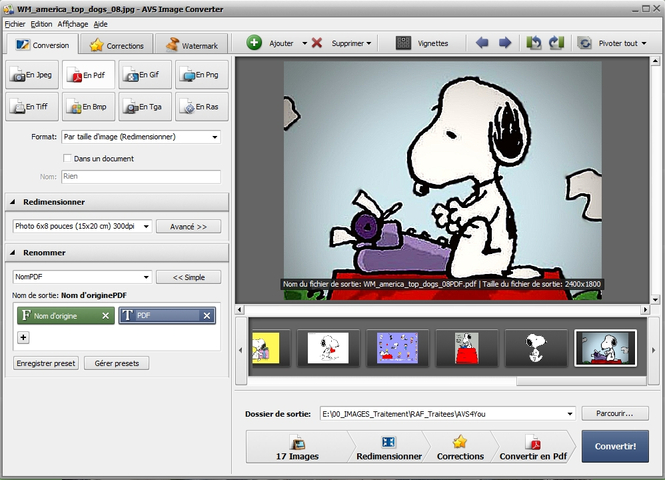Click the Convertir! button

614,446
